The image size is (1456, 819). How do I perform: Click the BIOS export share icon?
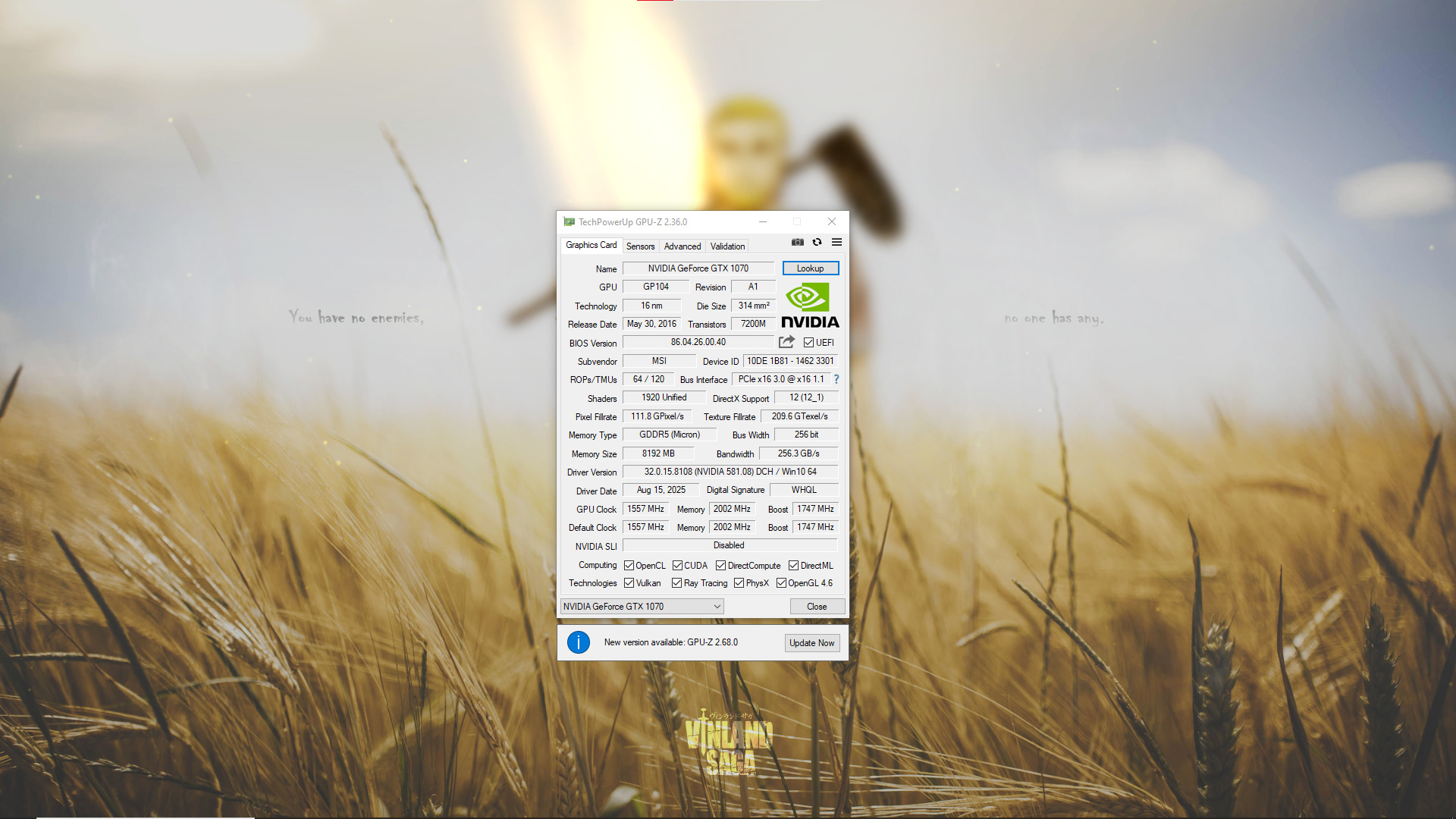point(786,342)
